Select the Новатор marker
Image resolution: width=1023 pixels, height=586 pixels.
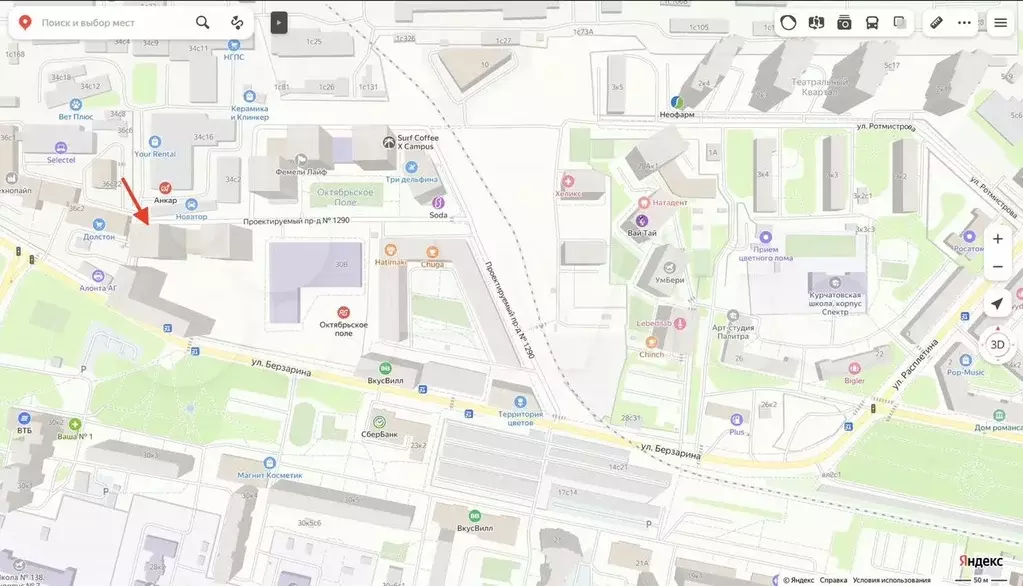[x=191, y=205]
